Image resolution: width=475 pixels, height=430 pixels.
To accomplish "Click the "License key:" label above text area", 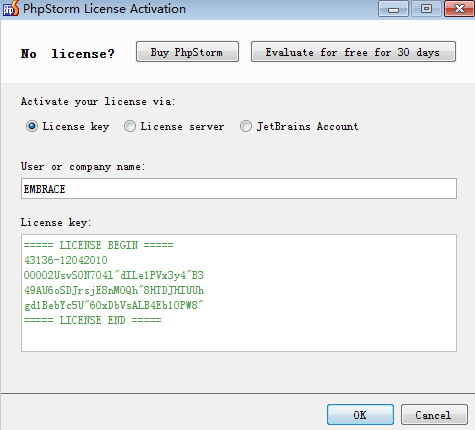I will click(x=56, y=222).
